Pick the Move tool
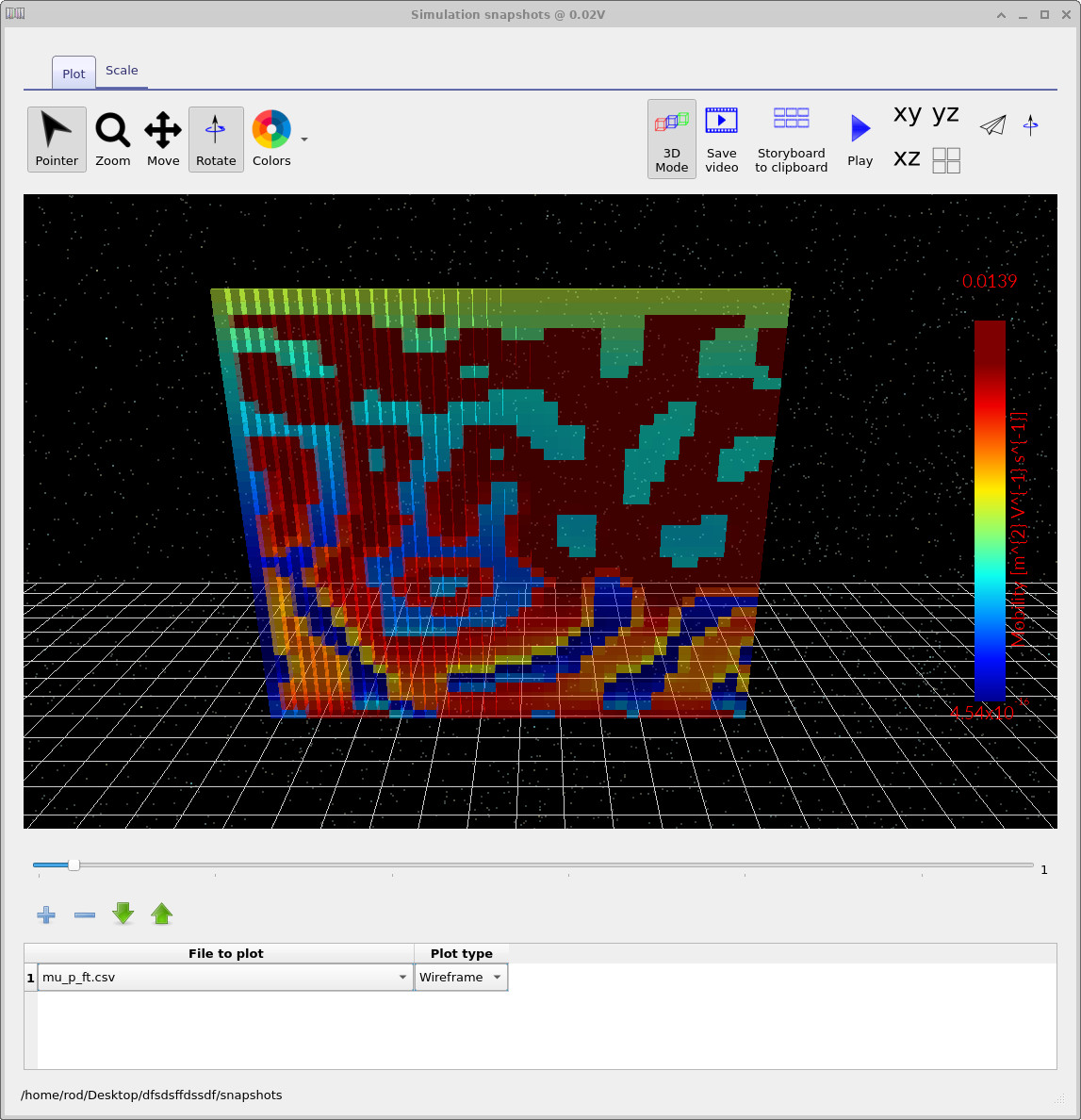Viewport: 1081px width, 1120px height. [x=162, y=139]
